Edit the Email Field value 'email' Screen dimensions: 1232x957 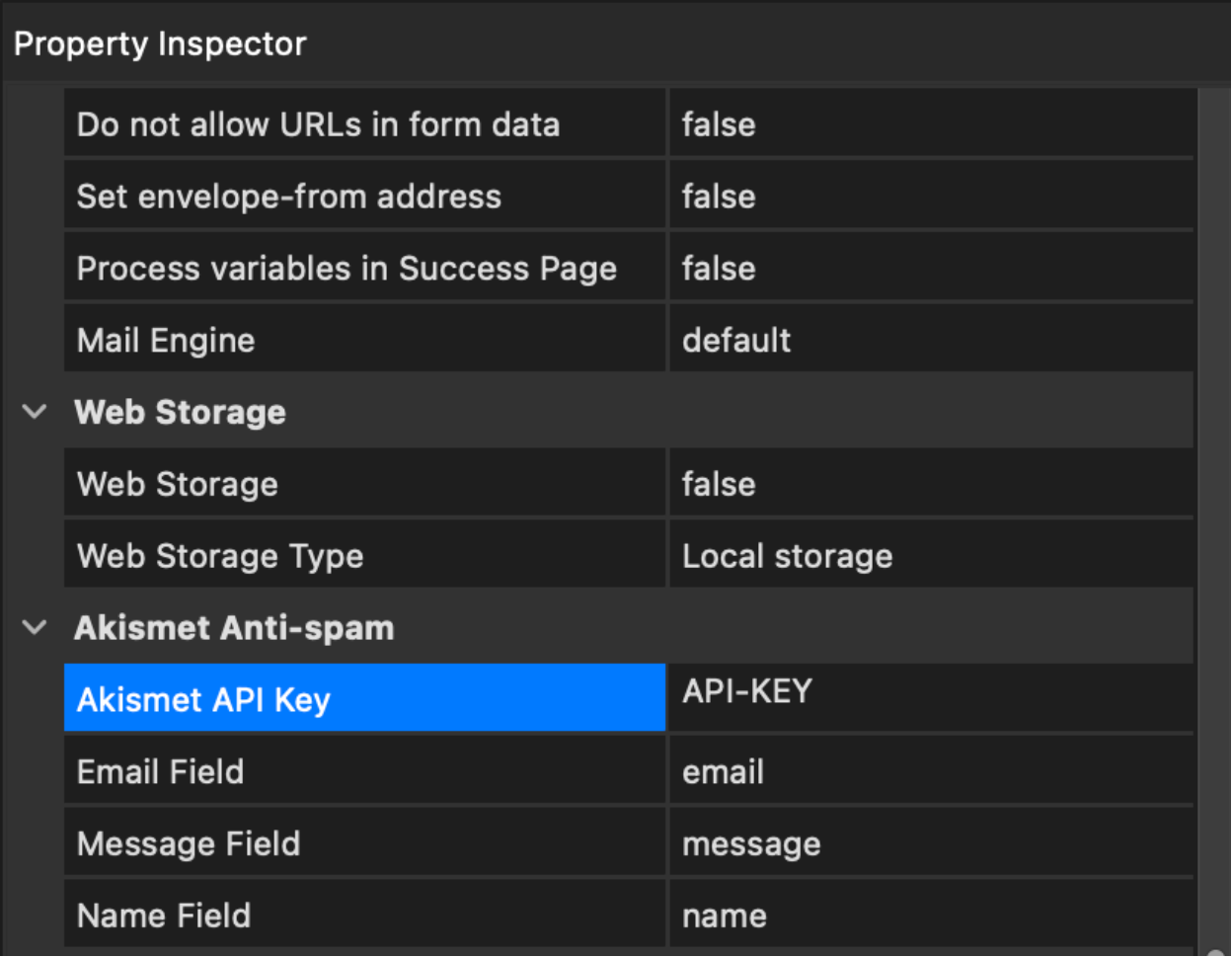pos(930,771)
